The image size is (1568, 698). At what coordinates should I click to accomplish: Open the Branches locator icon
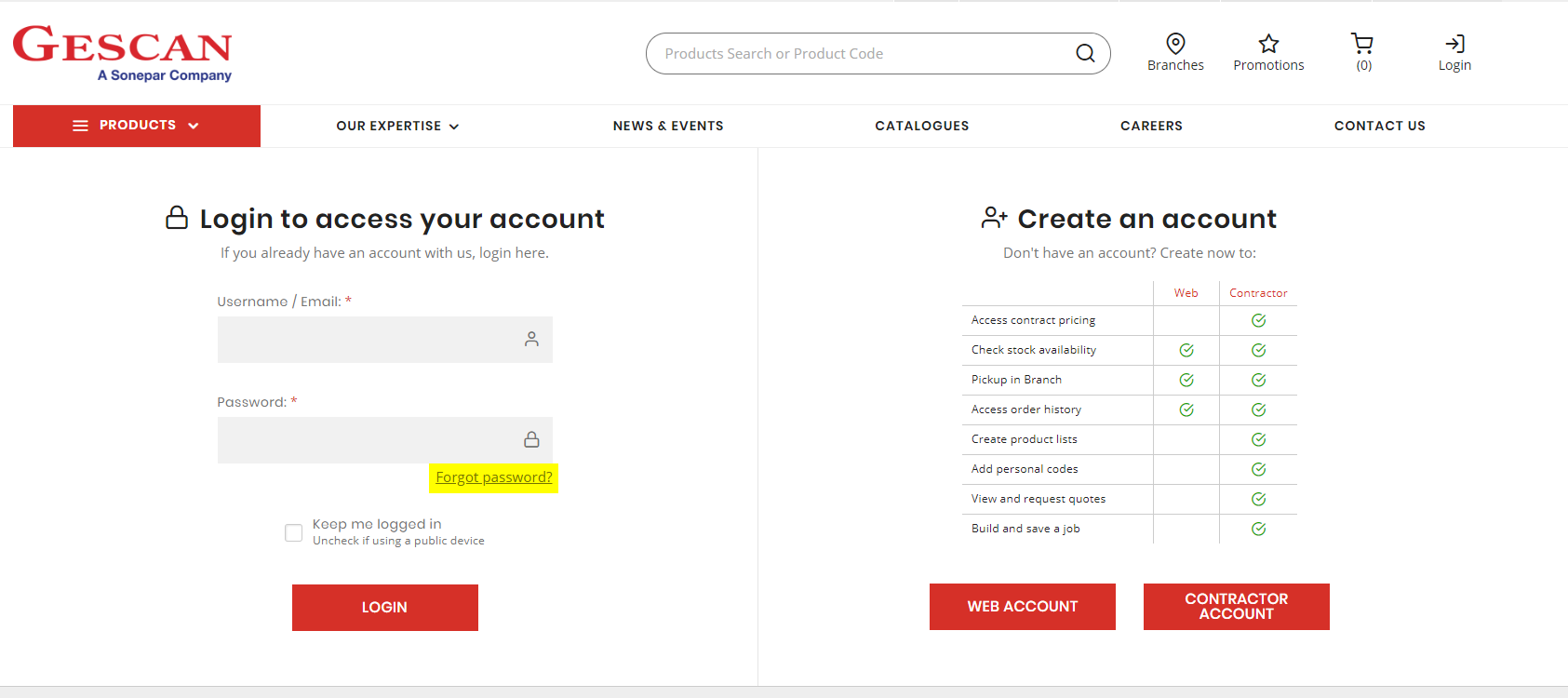(1175, 43)
